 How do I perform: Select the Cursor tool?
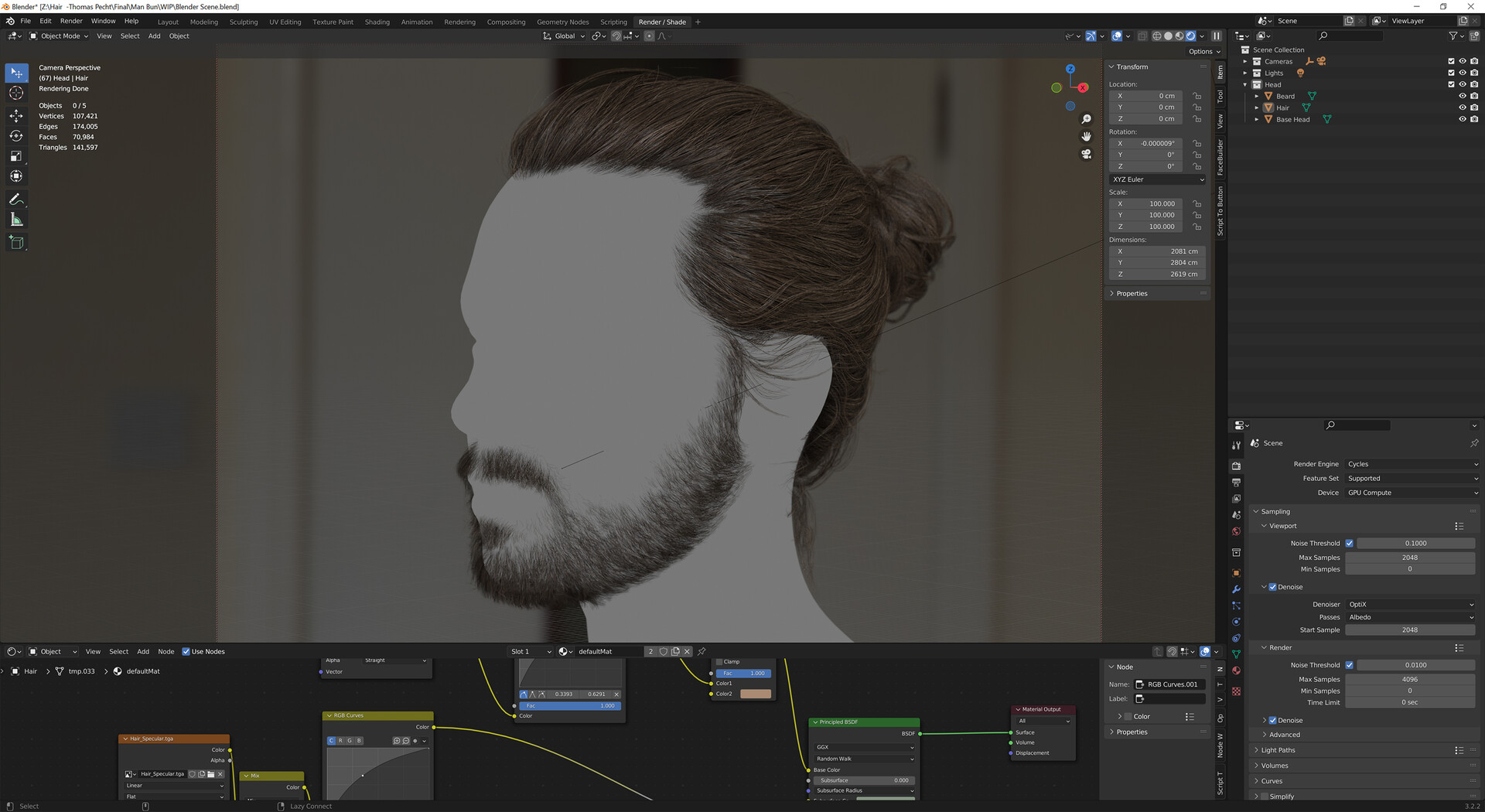point(16,93)
